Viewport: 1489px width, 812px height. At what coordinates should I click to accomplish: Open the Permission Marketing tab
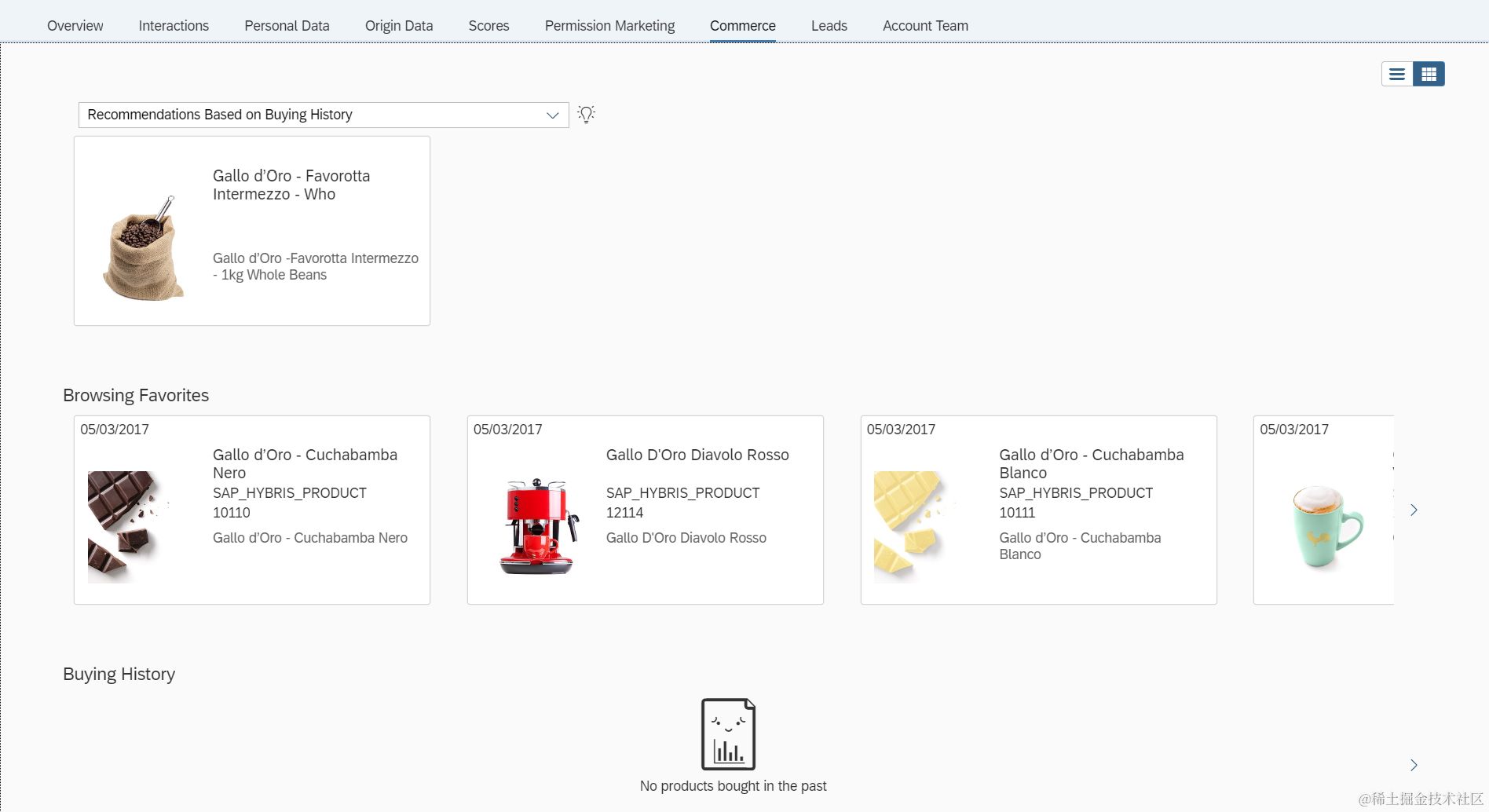[609, 26]
